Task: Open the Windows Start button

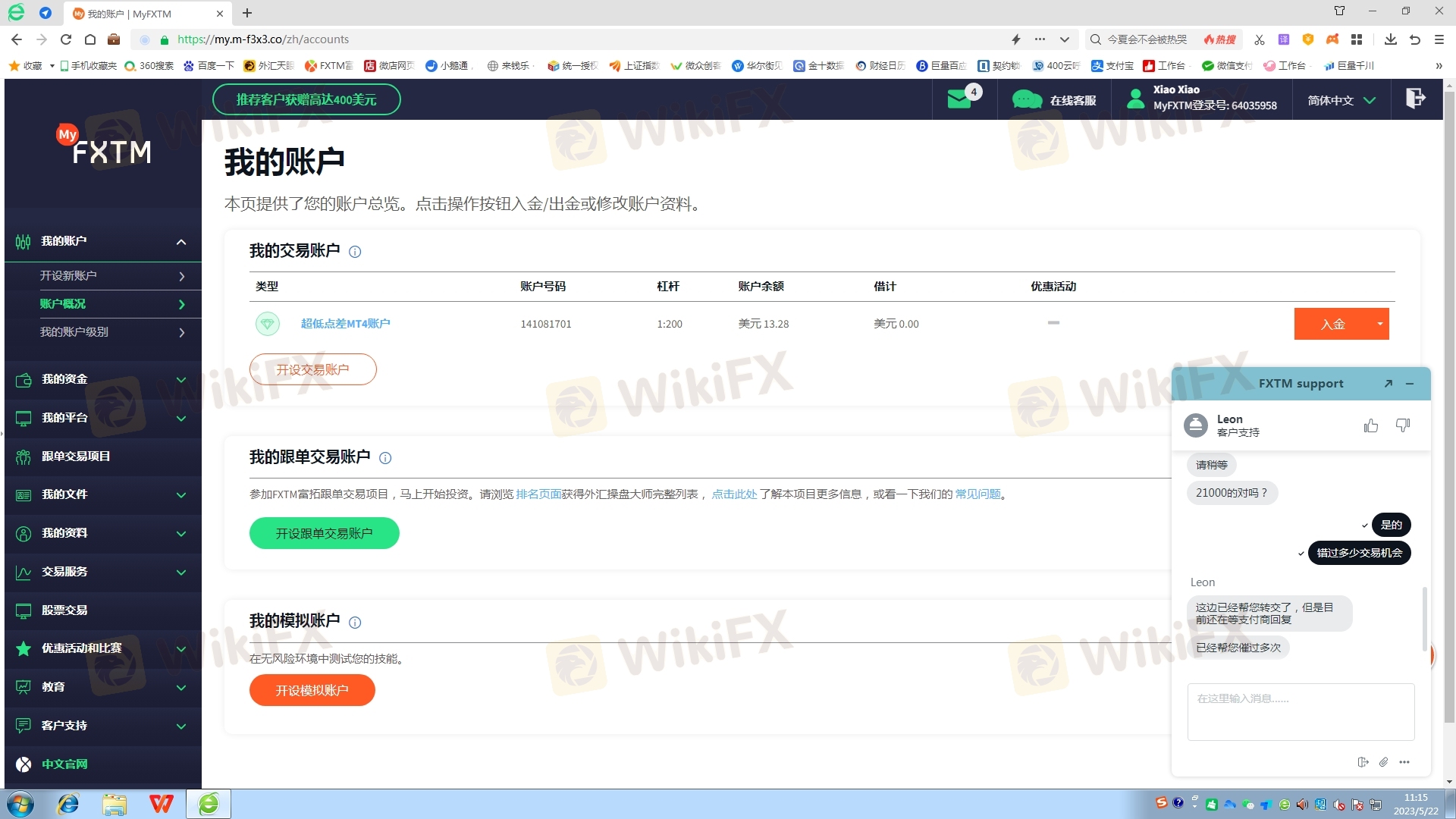Action: (20, 804)
